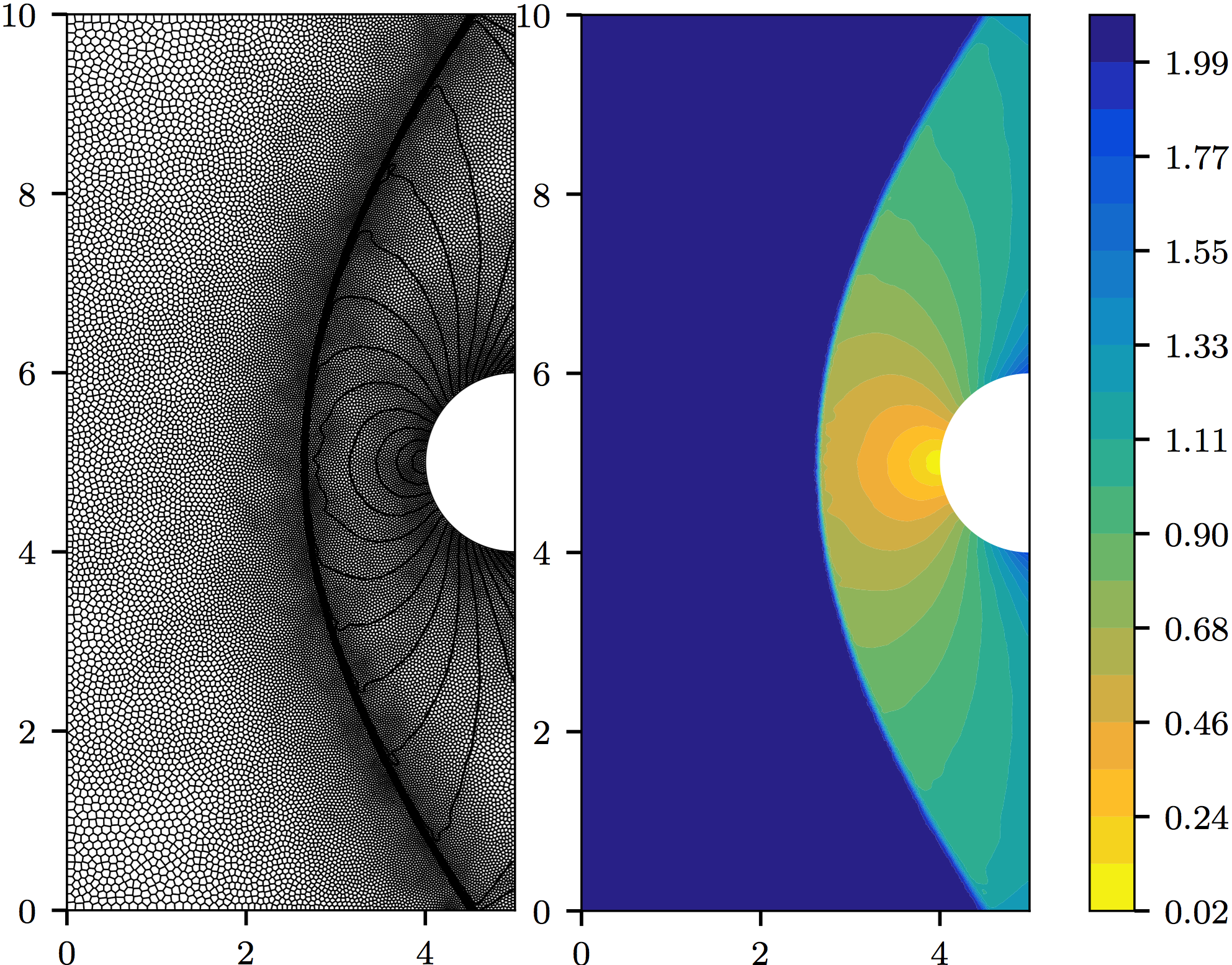Click the x-axis label 2 of contour plot
Viewport: 1232px width, 965px height.
(760, 953)
